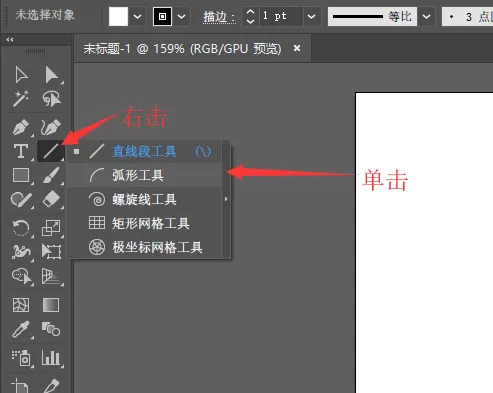Select the Perspective Grid tool
This screenshot has height=393, width=493.
tap(51, 276)
